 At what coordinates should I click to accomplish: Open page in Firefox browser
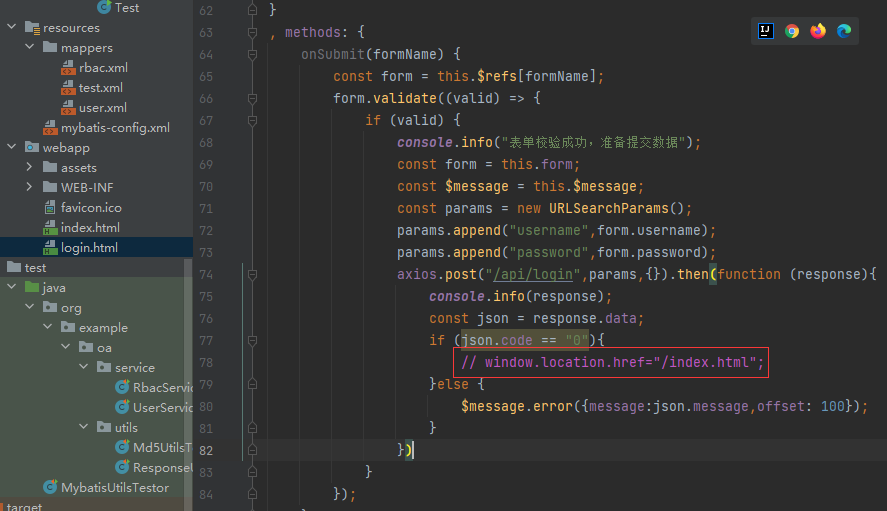(818, 31)
